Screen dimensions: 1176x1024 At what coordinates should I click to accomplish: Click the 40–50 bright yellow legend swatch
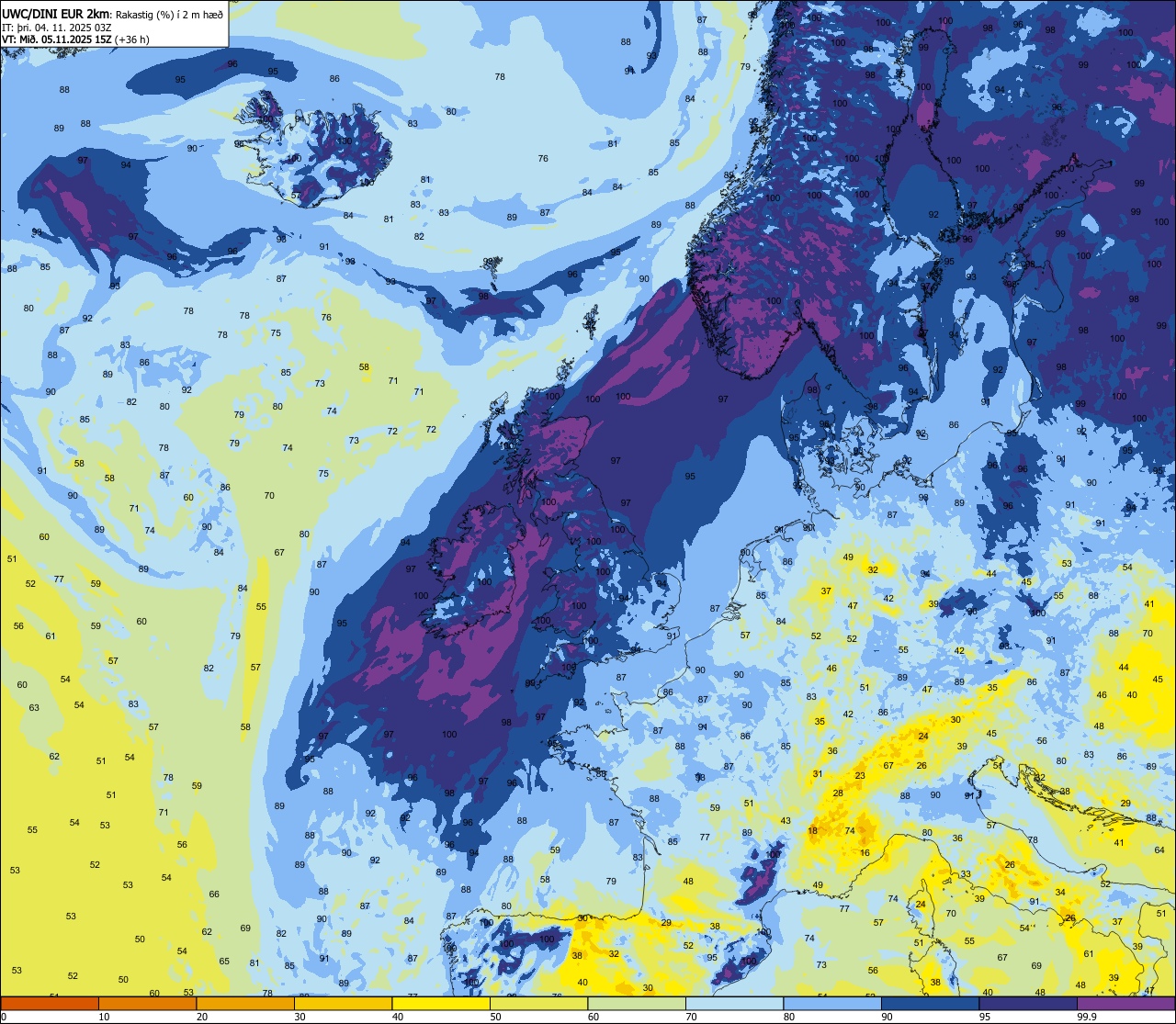coord(441,1004)
